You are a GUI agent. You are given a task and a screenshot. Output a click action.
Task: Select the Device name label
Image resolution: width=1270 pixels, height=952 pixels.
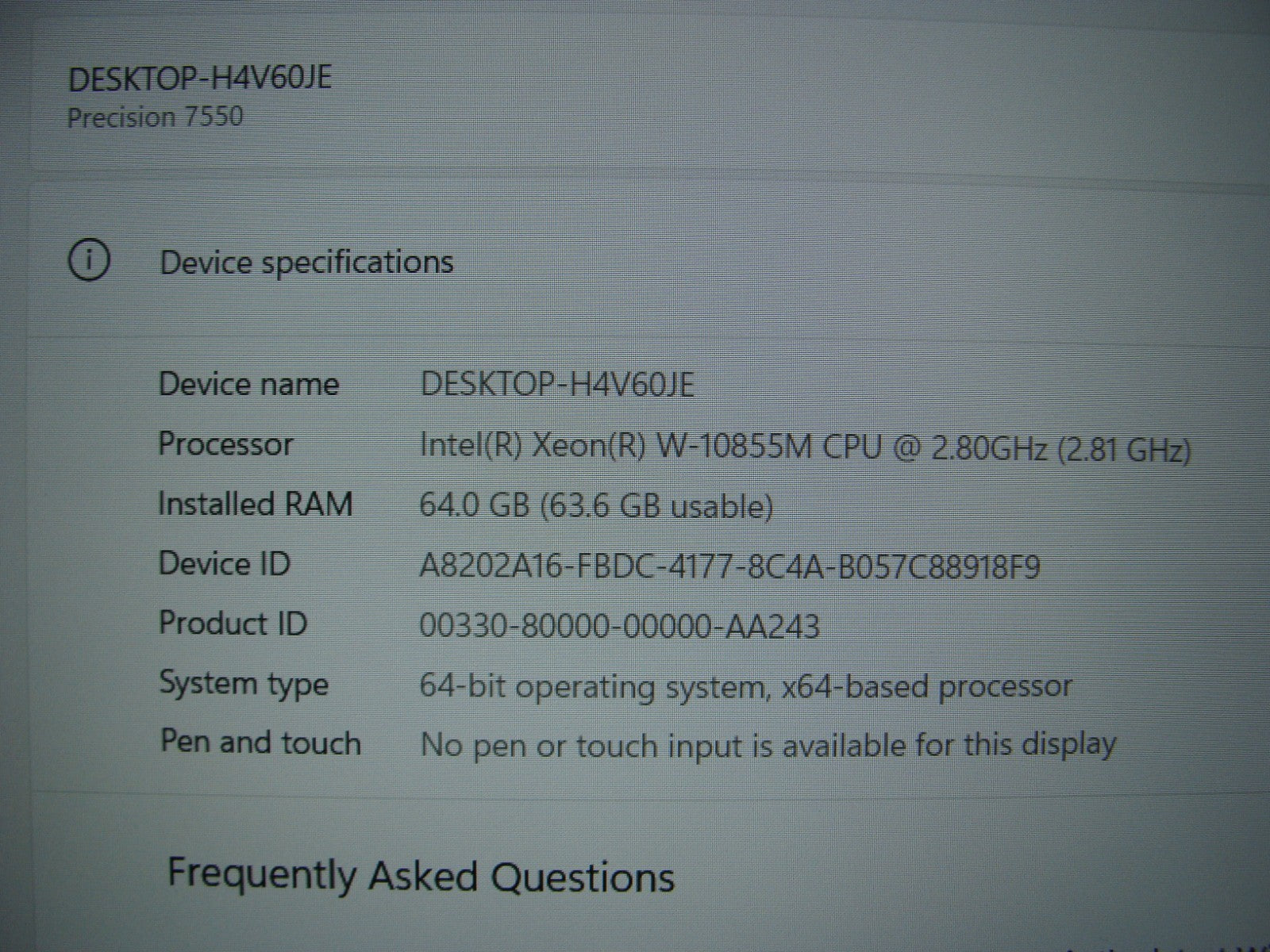click(248, 384)
